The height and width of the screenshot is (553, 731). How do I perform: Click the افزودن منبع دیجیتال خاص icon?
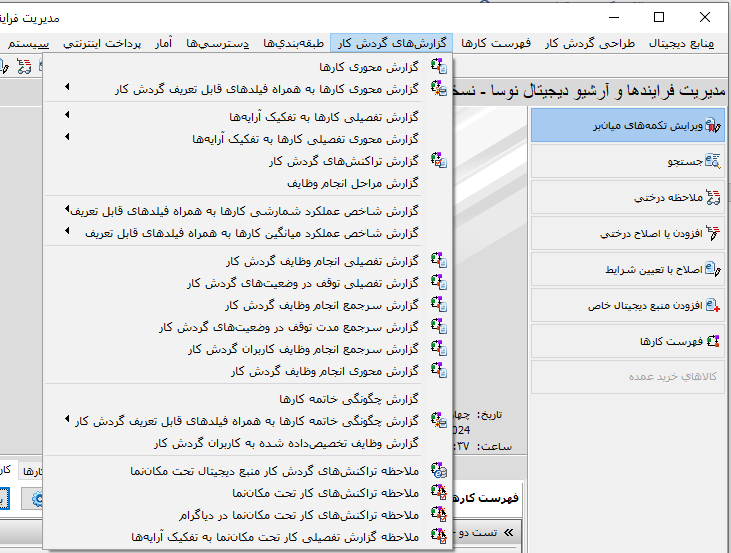pyautogui.click(x=712, y=305)
